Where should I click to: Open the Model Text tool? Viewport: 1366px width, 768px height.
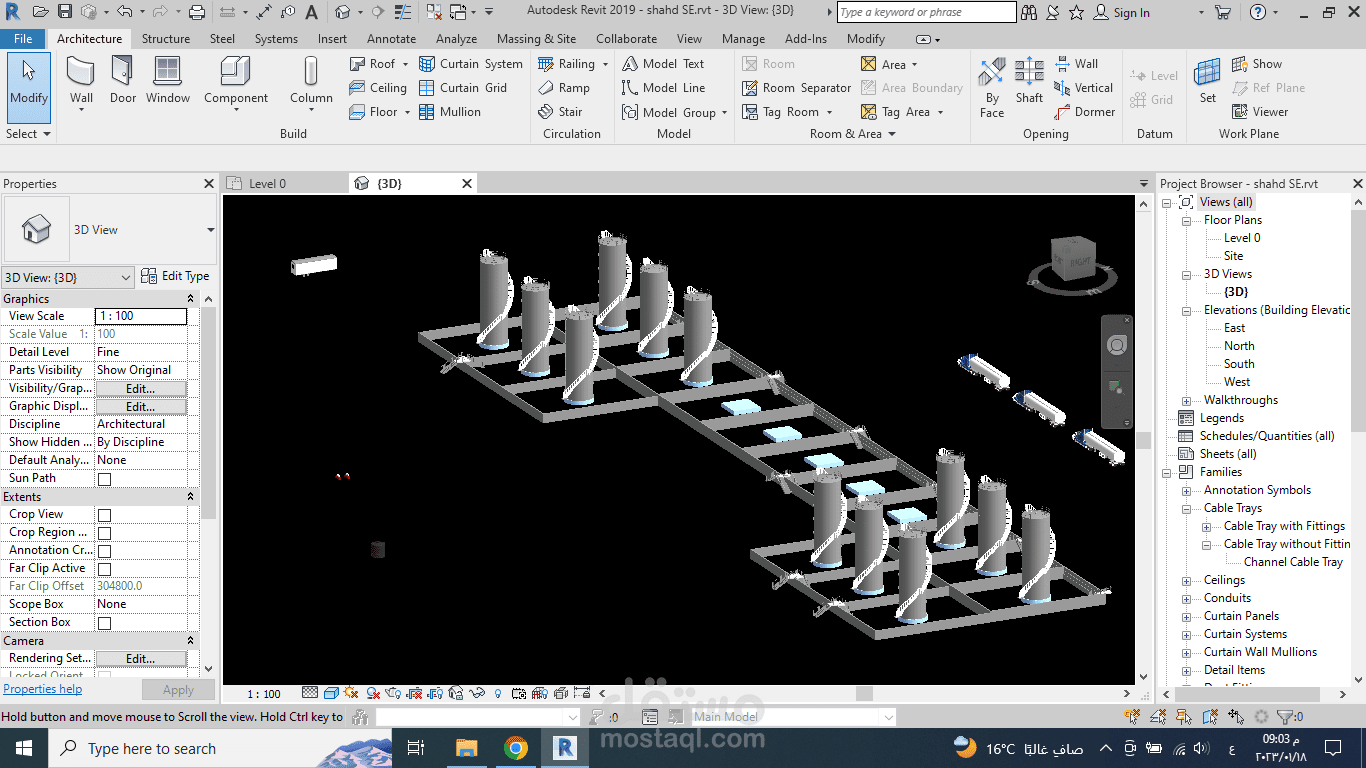[663, 64]
